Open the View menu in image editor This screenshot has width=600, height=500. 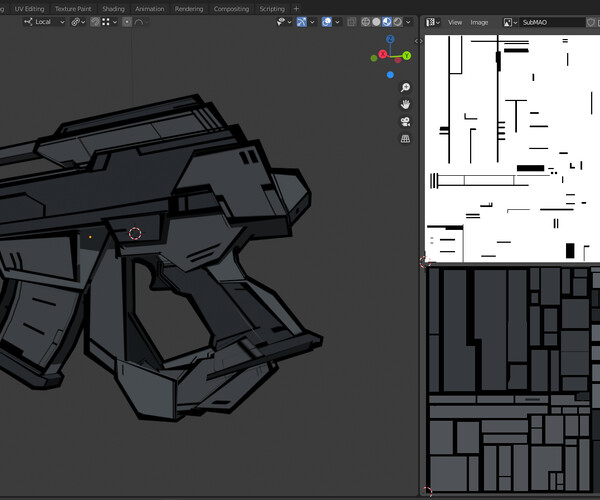[455, 21]
